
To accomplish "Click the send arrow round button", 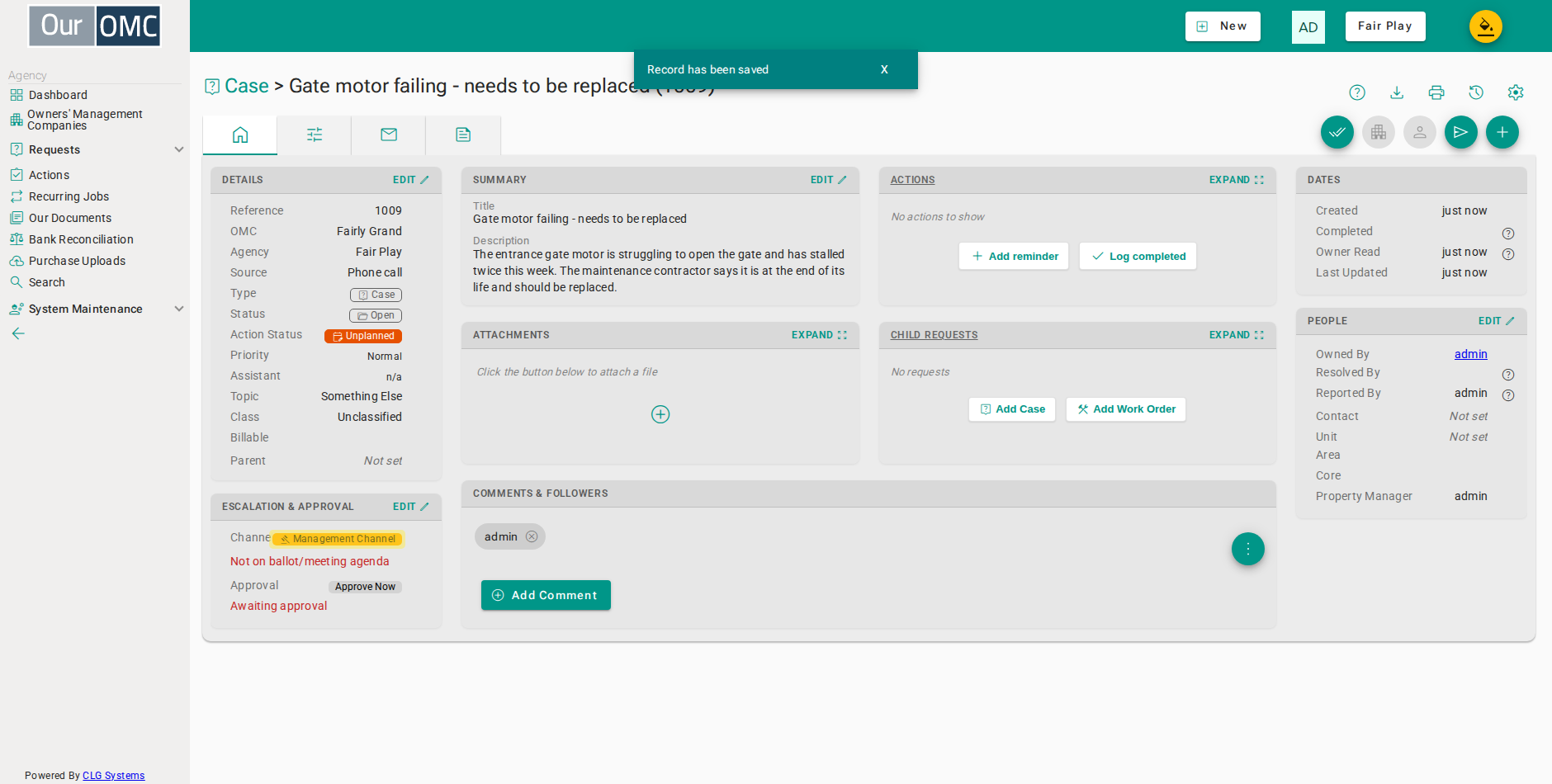I will [x=1461, y=132].
